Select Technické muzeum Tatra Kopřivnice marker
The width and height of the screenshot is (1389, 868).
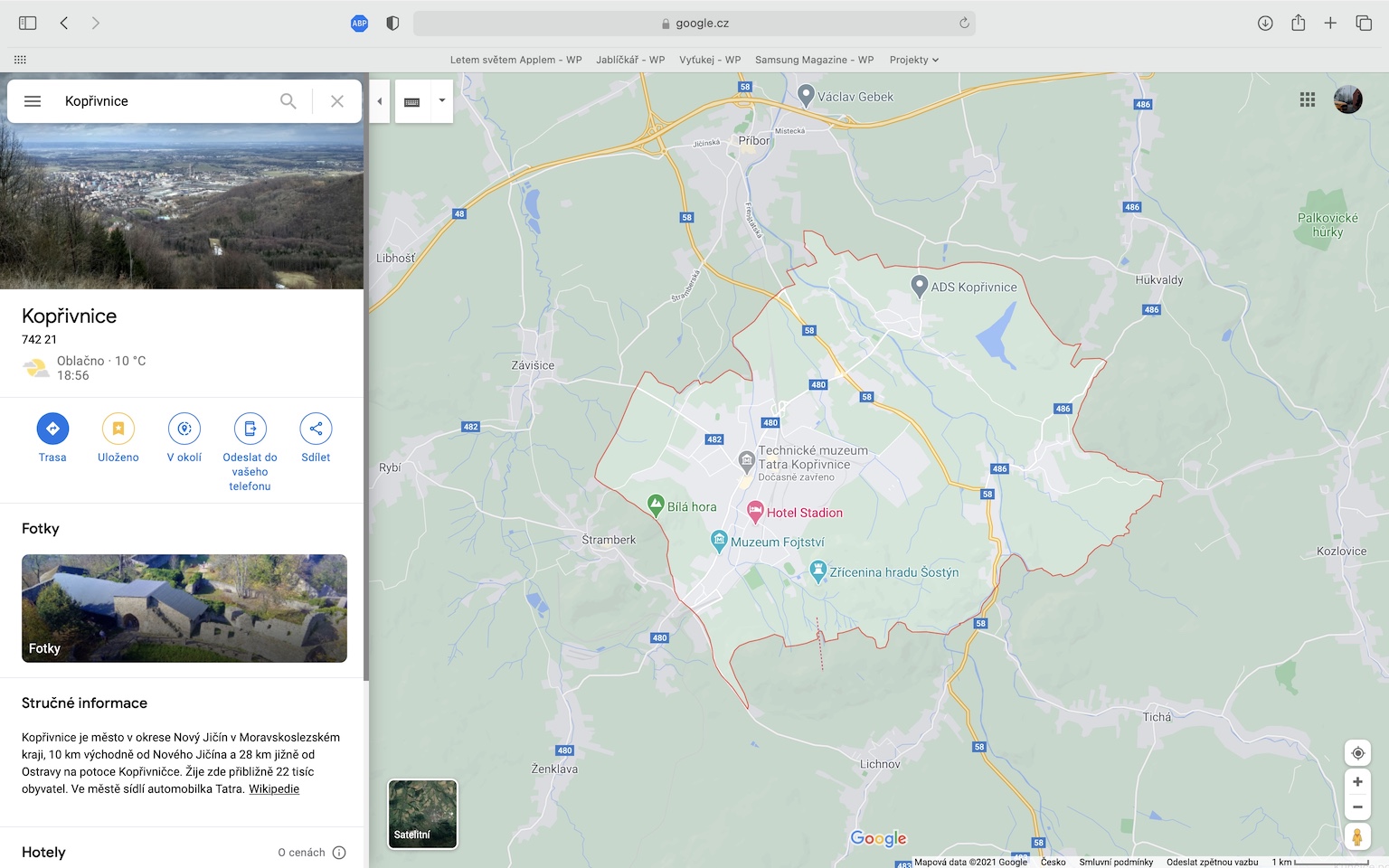tap(746, 462)
